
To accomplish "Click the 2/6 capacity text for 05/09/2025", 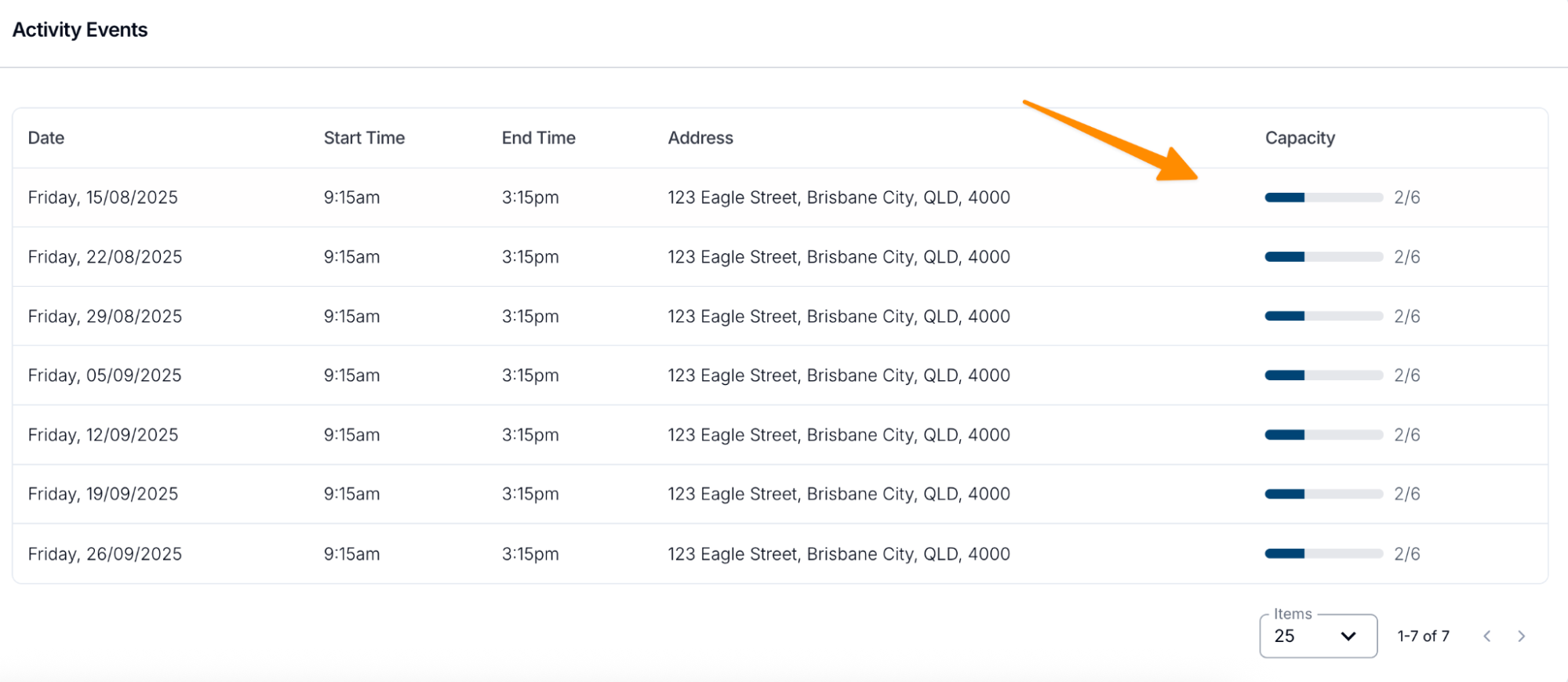I will tap(1406, 375).
